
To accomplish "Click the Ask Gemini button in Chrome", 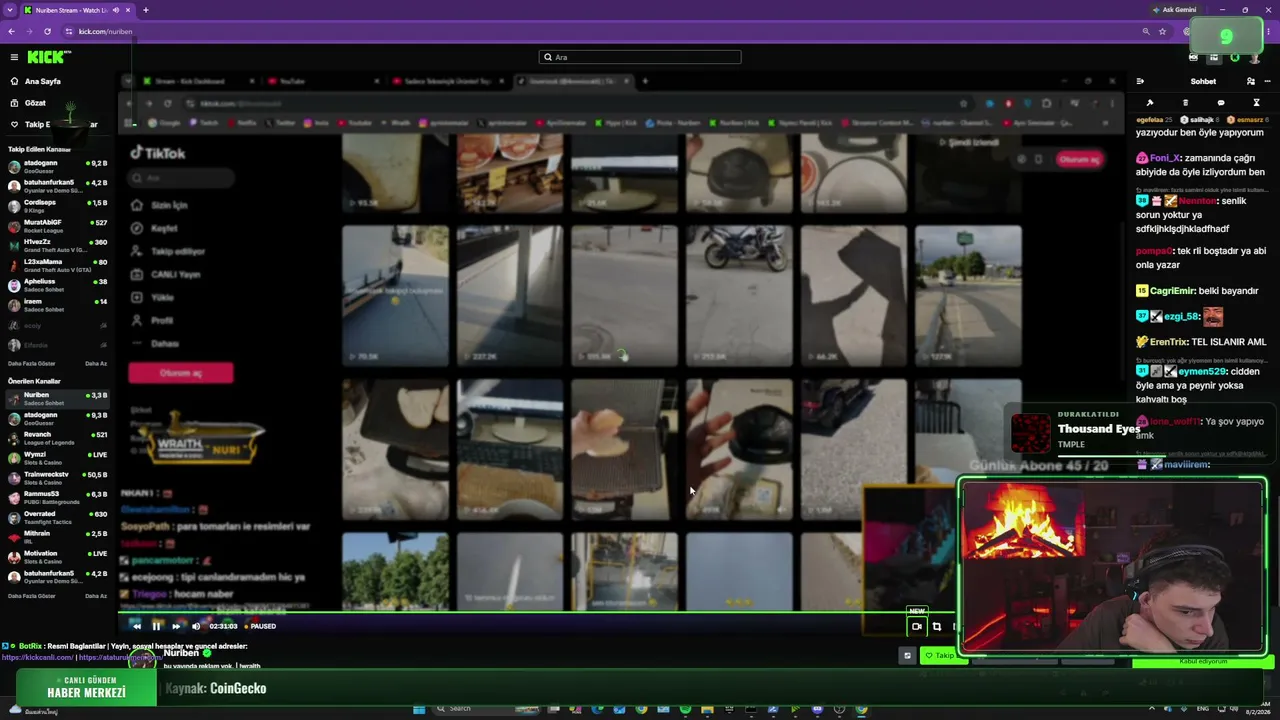I will click(x=1174, y=10).
